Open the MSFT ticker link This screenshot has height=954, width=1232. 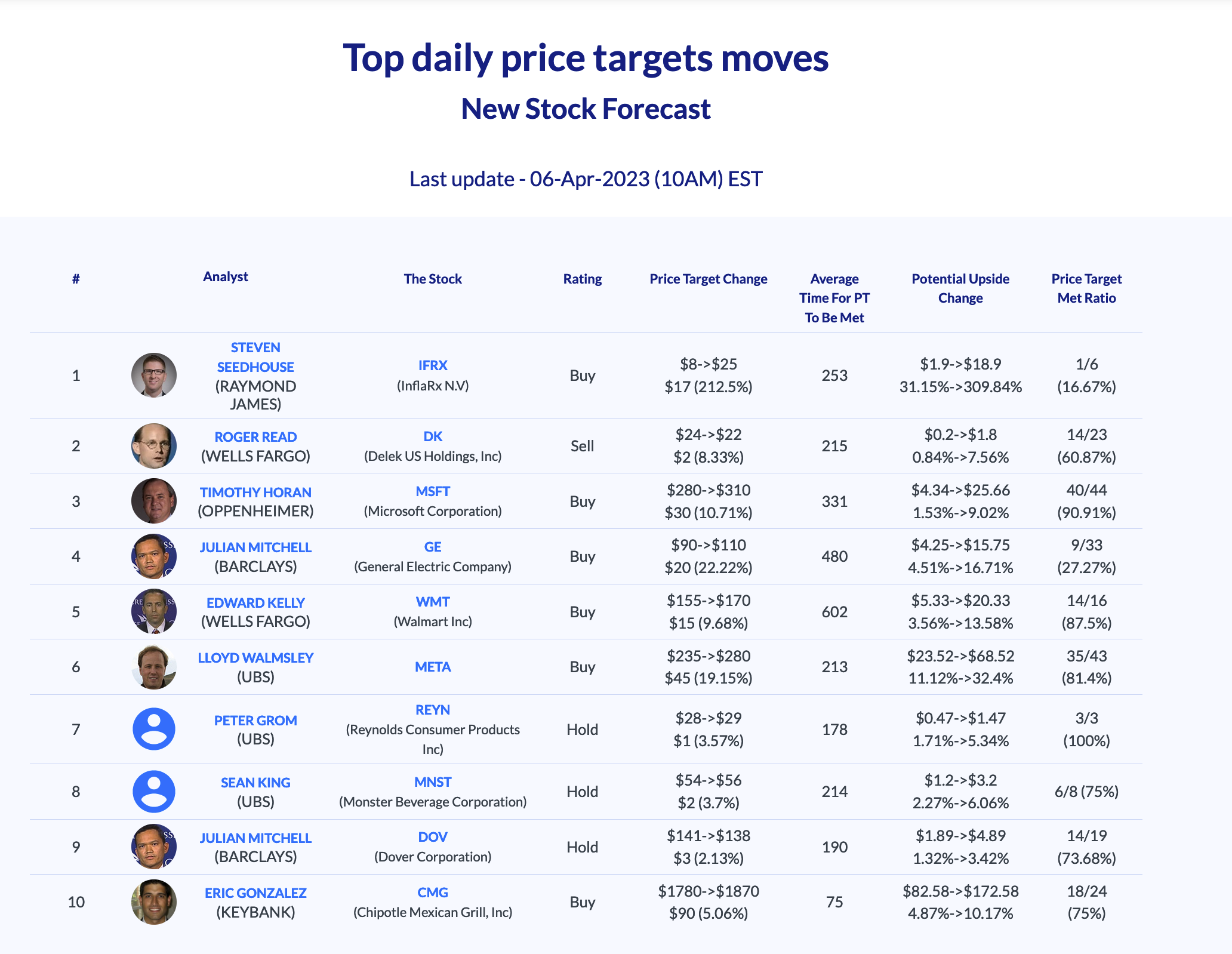[x=433, y=491]
